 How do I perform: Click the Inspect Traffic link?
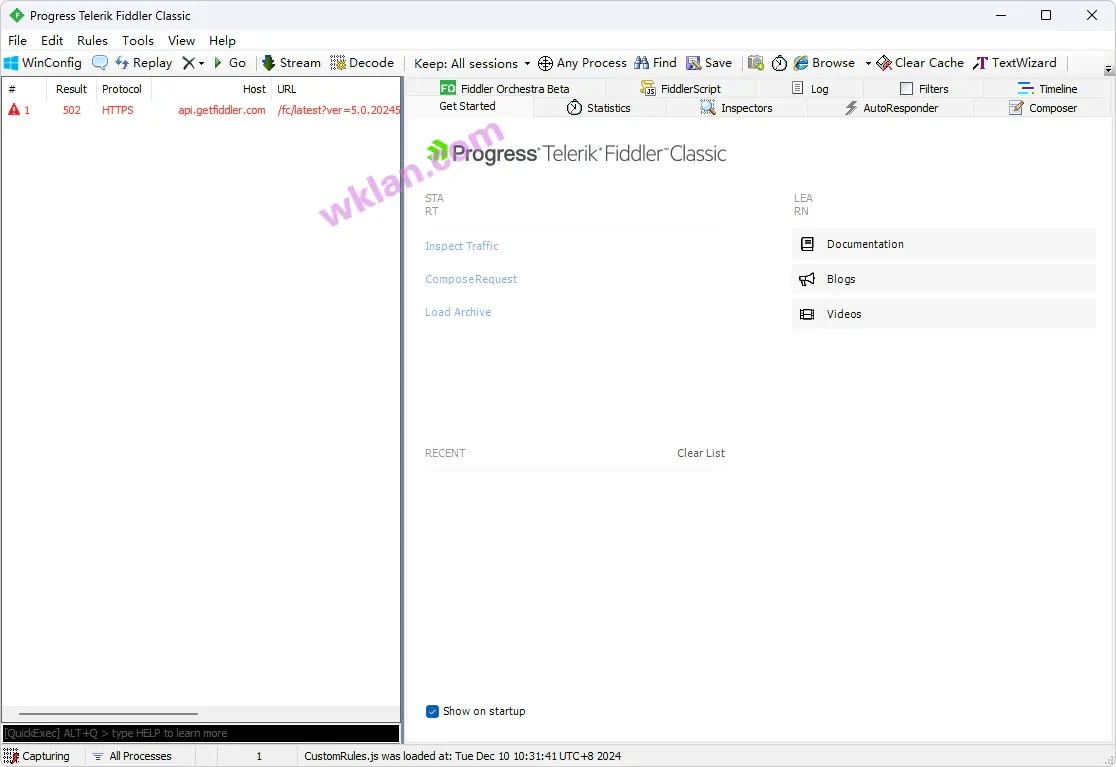pos(462,246)
